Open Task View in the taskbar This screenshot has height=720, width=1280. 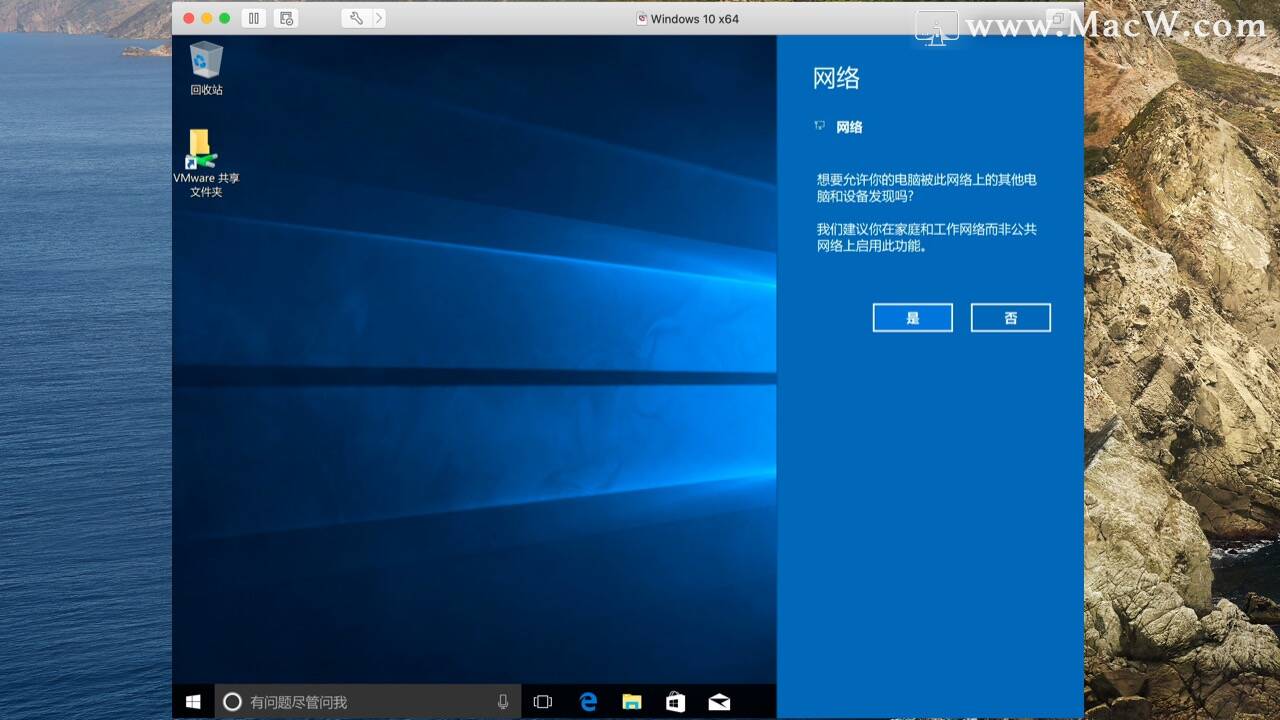(x=542, y=702)
